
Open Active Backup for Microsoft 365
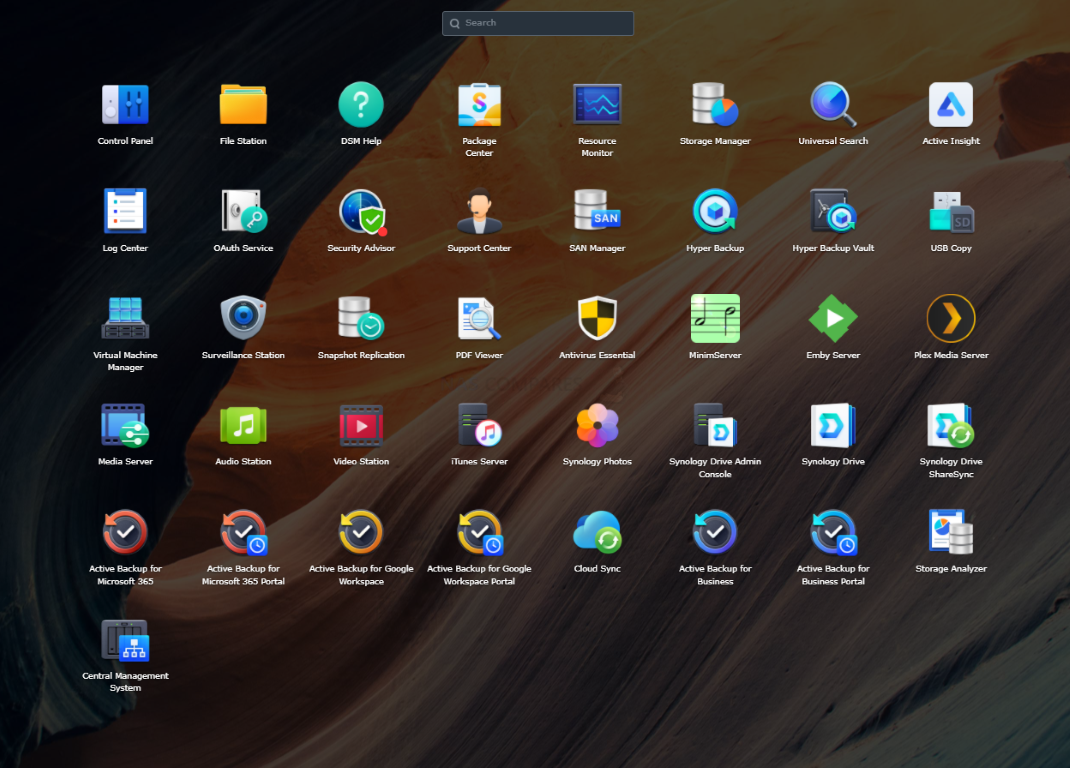point(126,532)
